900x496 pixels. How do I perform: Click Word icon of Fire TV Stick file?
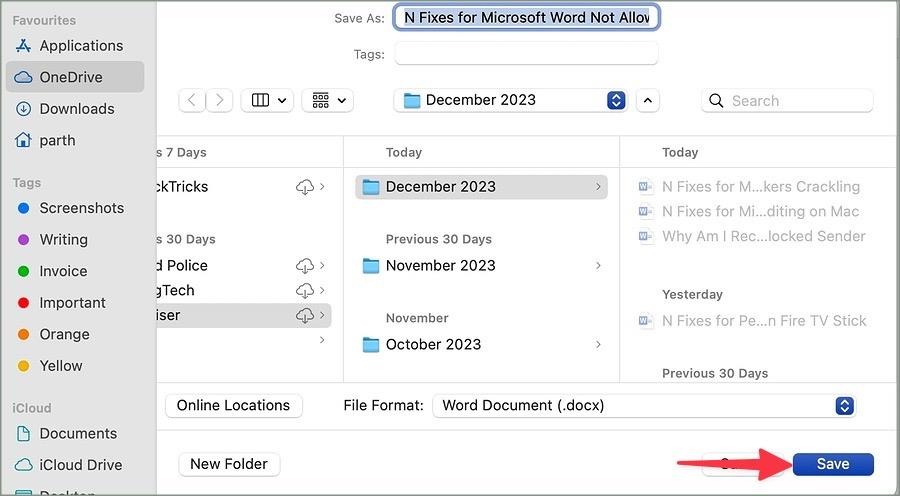click(646, 320)
